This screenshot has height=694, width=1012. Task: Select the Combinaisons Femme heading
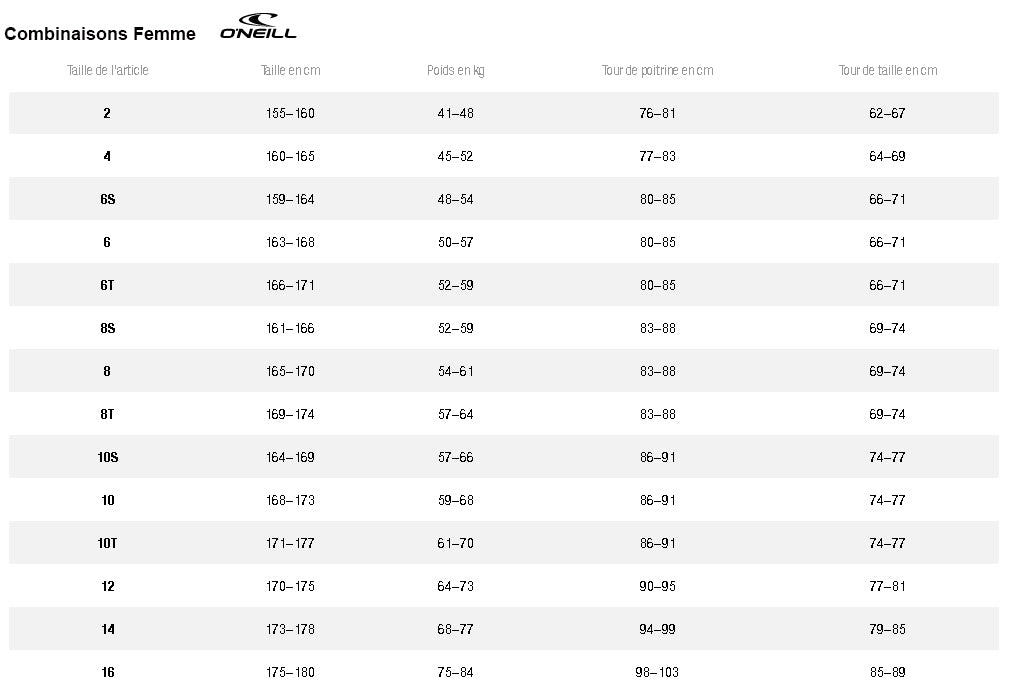pyautogui.click(x=100, y=34)
